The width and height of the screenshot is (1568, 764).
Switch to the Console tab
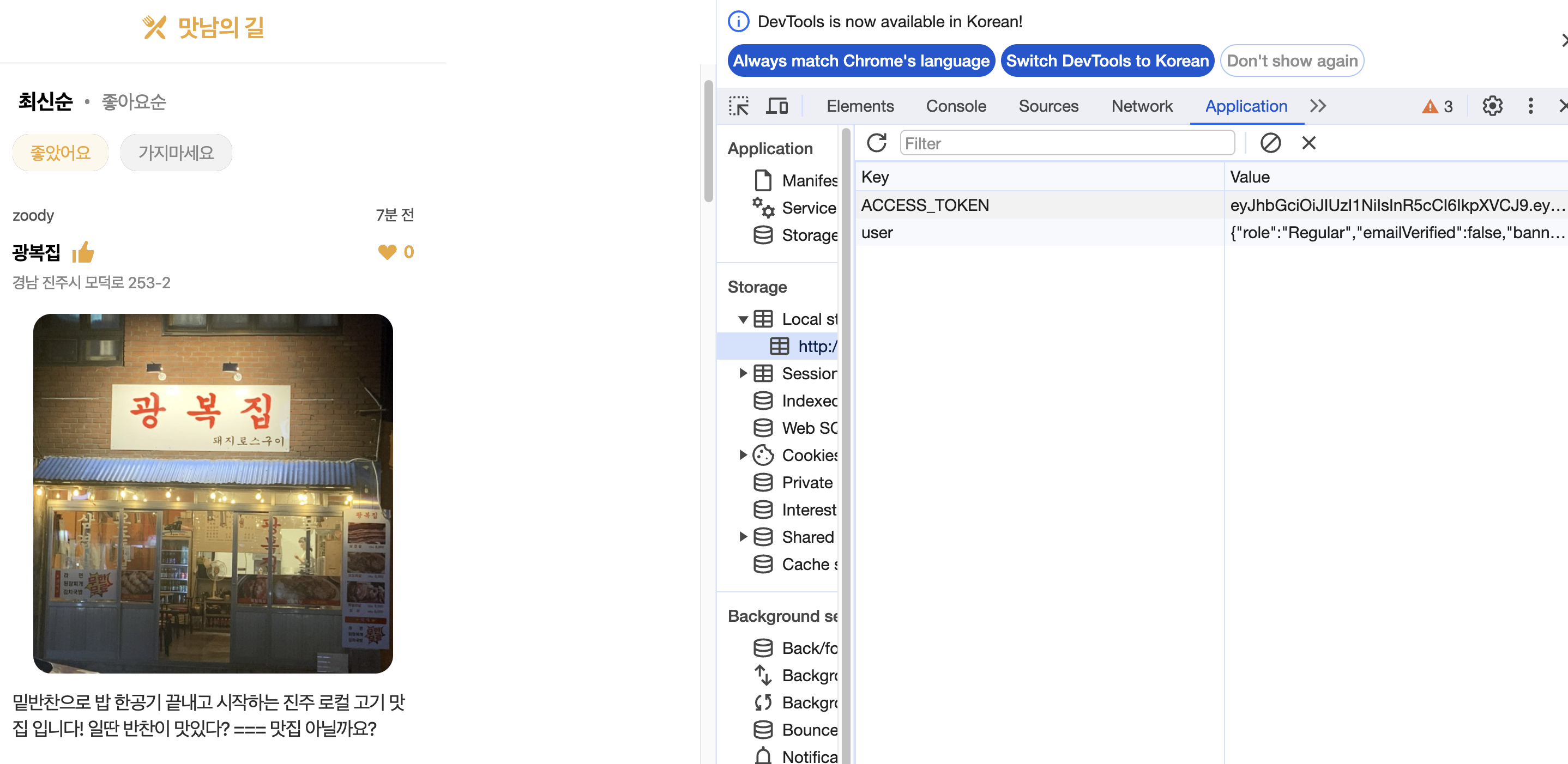956,106
